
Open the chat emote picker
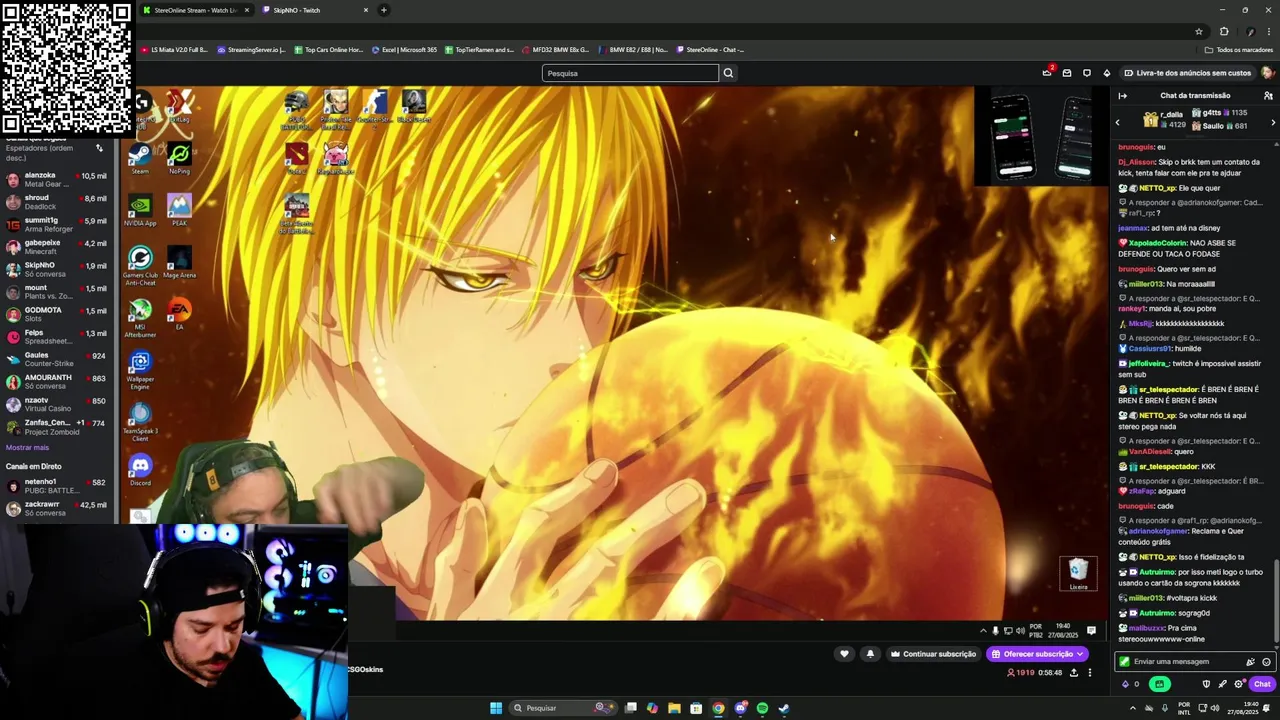(x=1266, y=662)
